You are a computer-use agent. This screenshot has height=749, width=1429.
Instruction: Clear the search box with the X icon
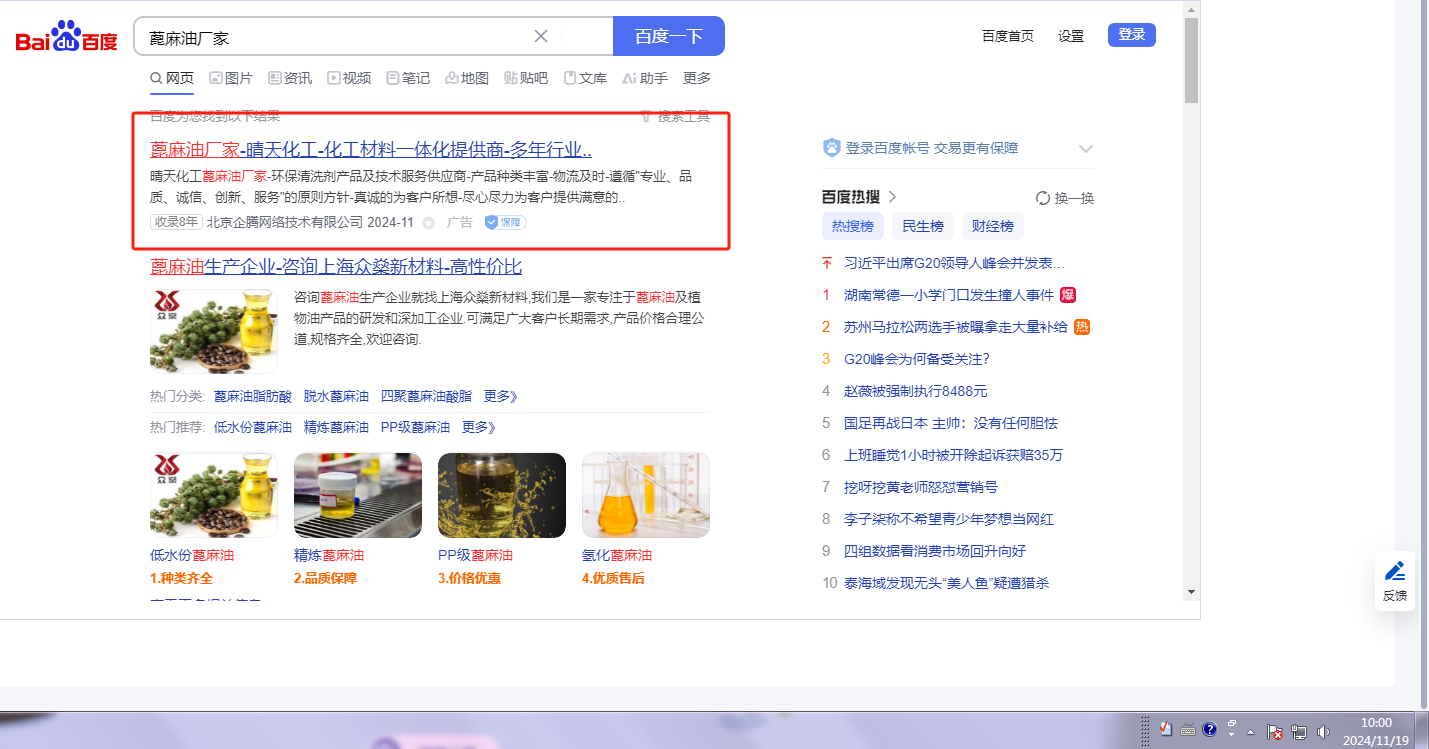tap(541, 36)
